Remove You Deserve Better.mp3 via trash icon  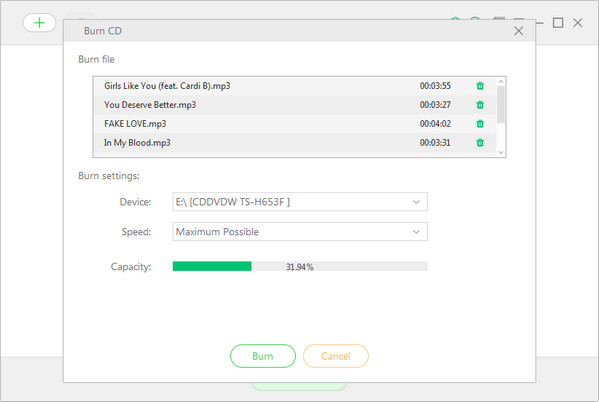pyautogui.click(x=480, y=104)
